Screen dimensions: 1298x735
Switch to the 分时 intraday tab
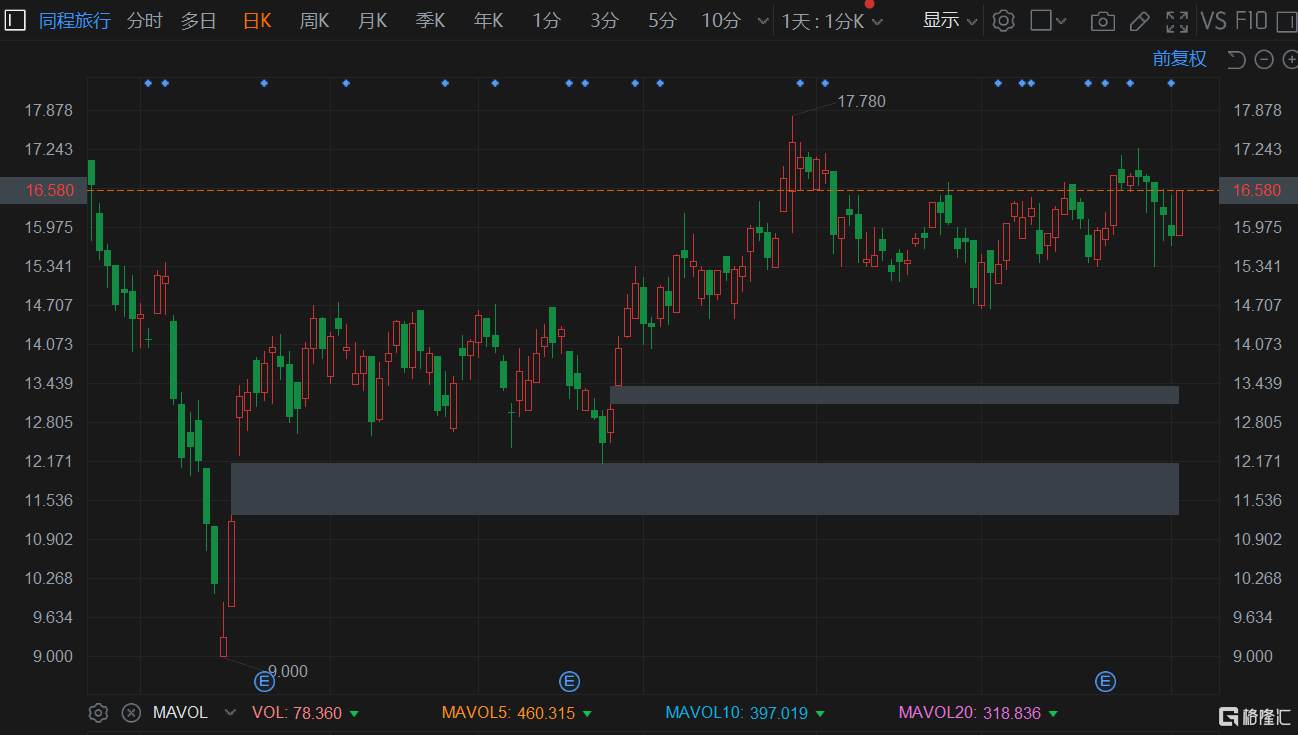pos(144,21)
